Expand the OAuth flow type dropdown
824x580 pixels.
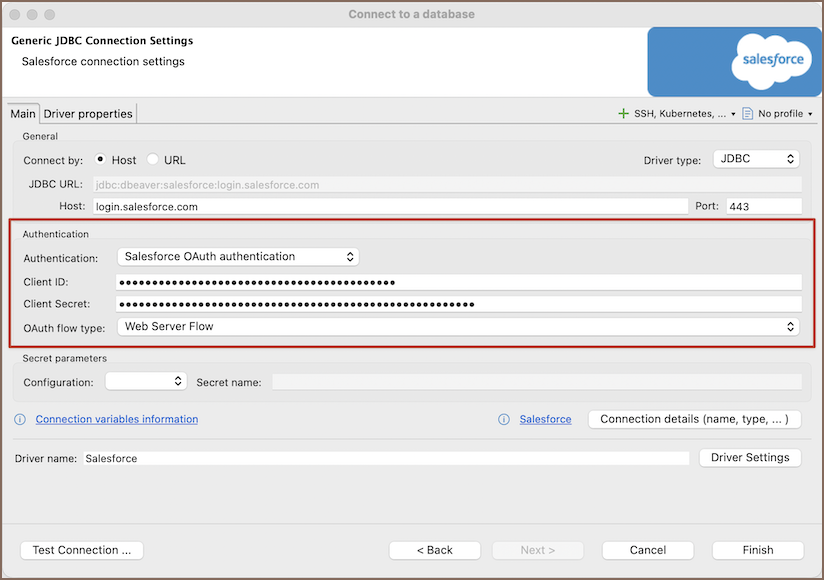(x=458, y=326)
